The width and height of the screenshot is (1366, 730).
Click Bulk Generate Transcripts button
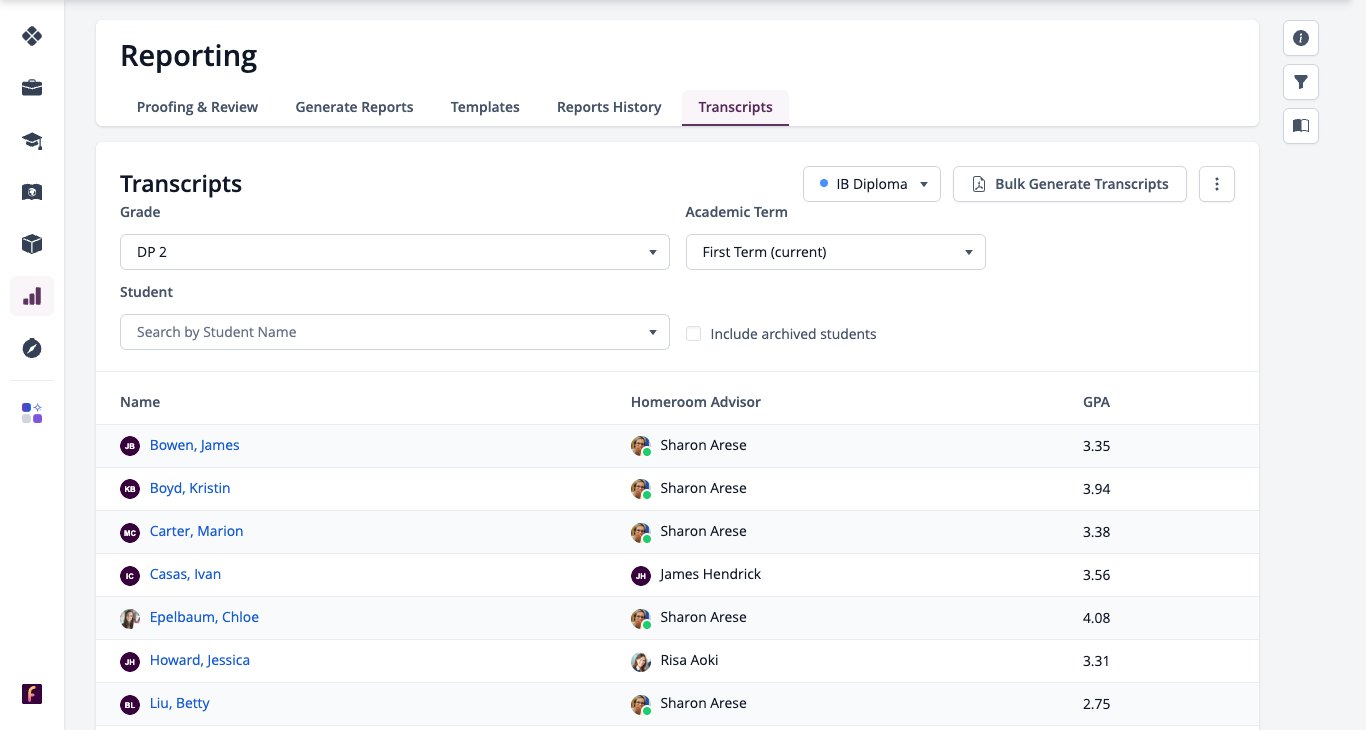pyautogui.click(x=1070, y=184)
